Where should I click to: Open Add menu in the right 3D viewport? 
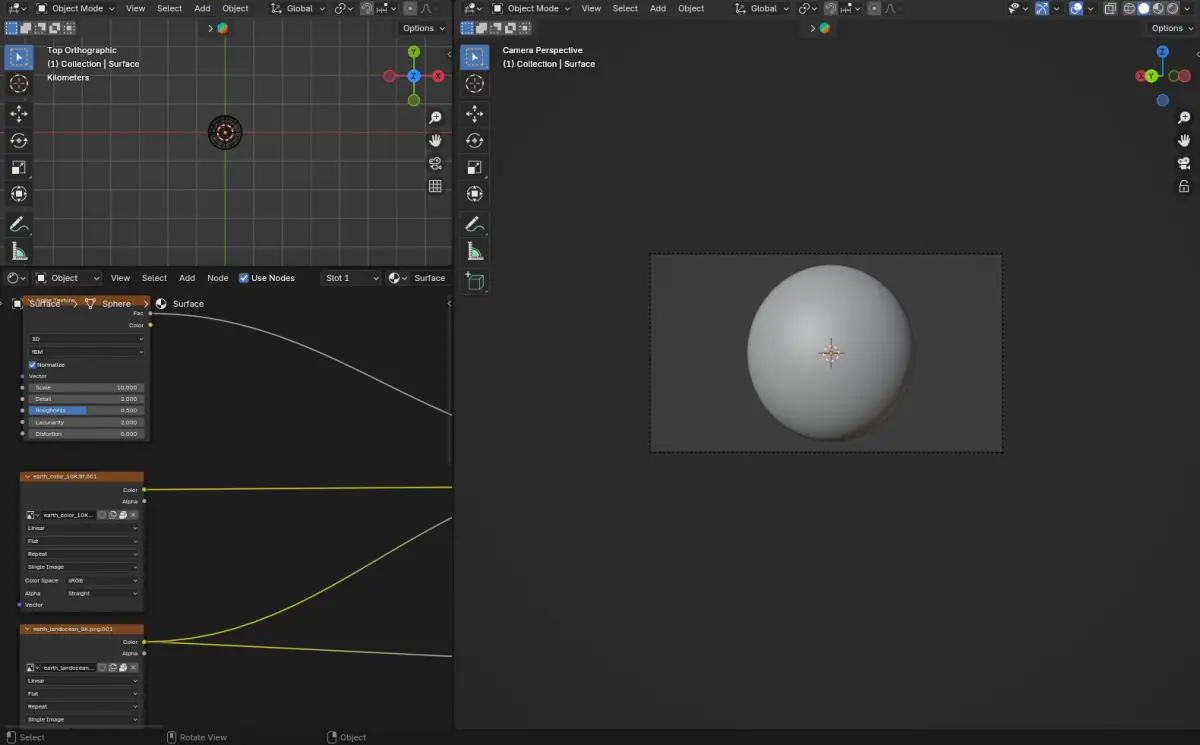pyautogui.click(x=658, y=8)
